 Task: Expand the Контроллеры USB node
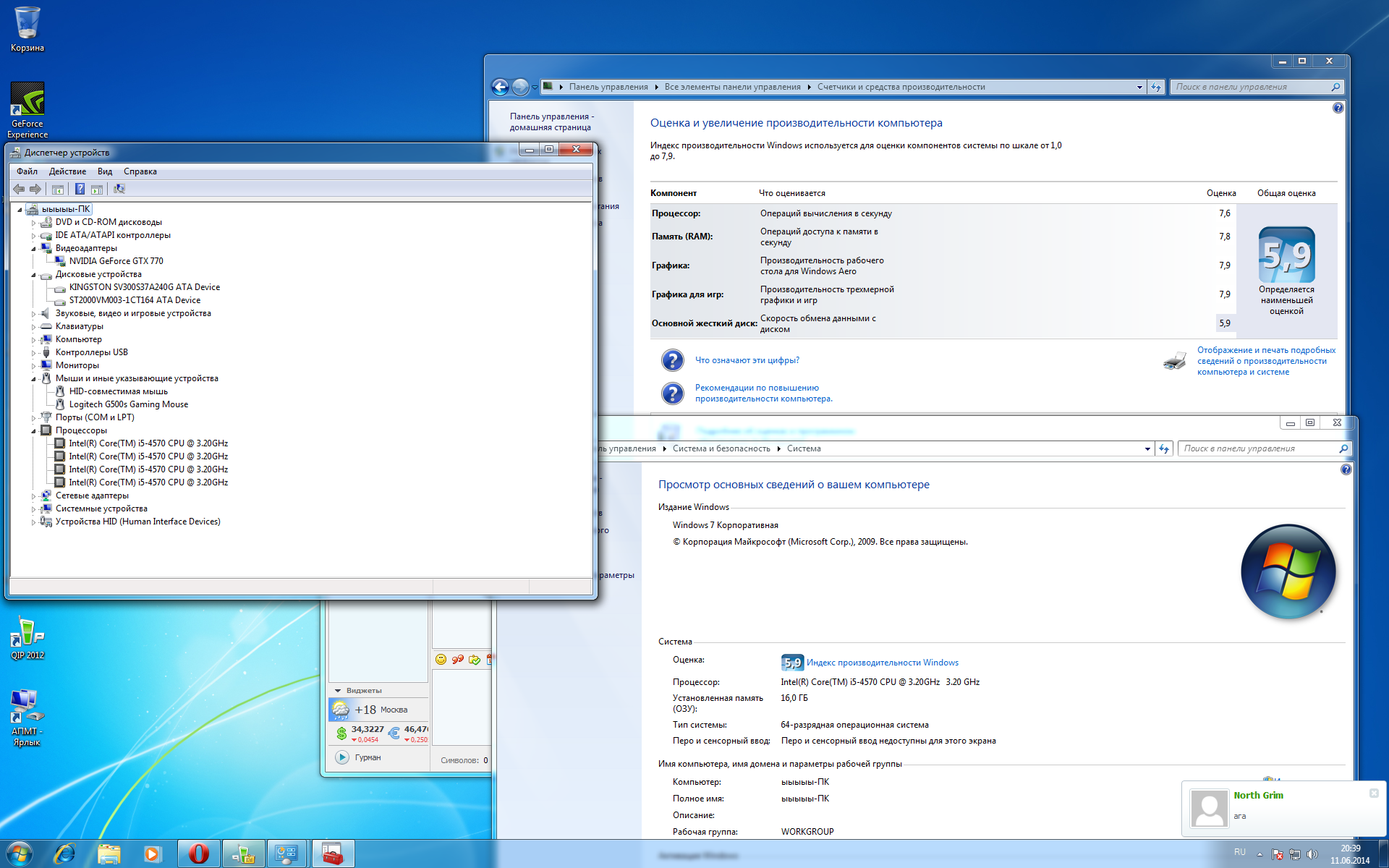pos(33,353)
